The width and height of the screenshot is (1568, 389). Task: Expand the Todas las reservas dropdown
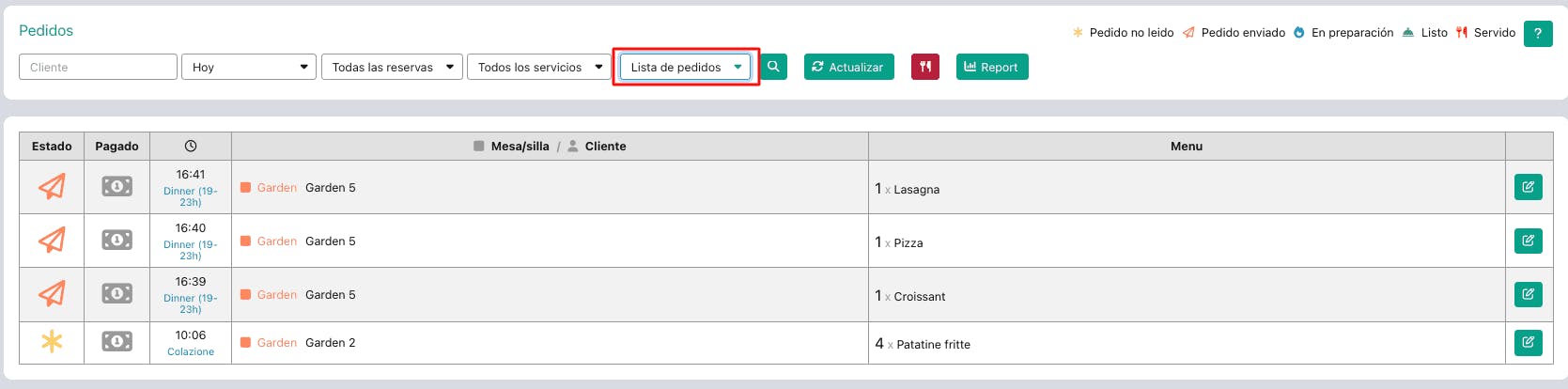point(392,67)
